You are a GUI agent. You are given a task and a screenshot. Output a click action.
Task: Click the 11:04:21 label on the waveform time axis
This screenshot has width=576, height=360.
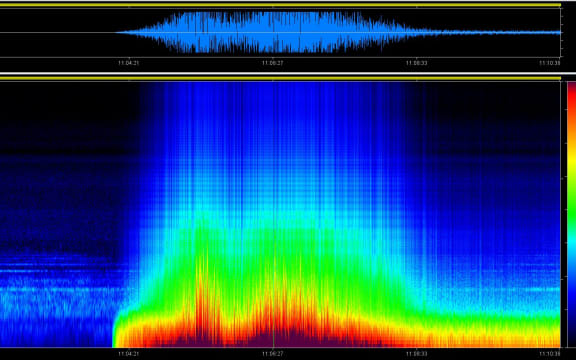click(x=129, y=63)
